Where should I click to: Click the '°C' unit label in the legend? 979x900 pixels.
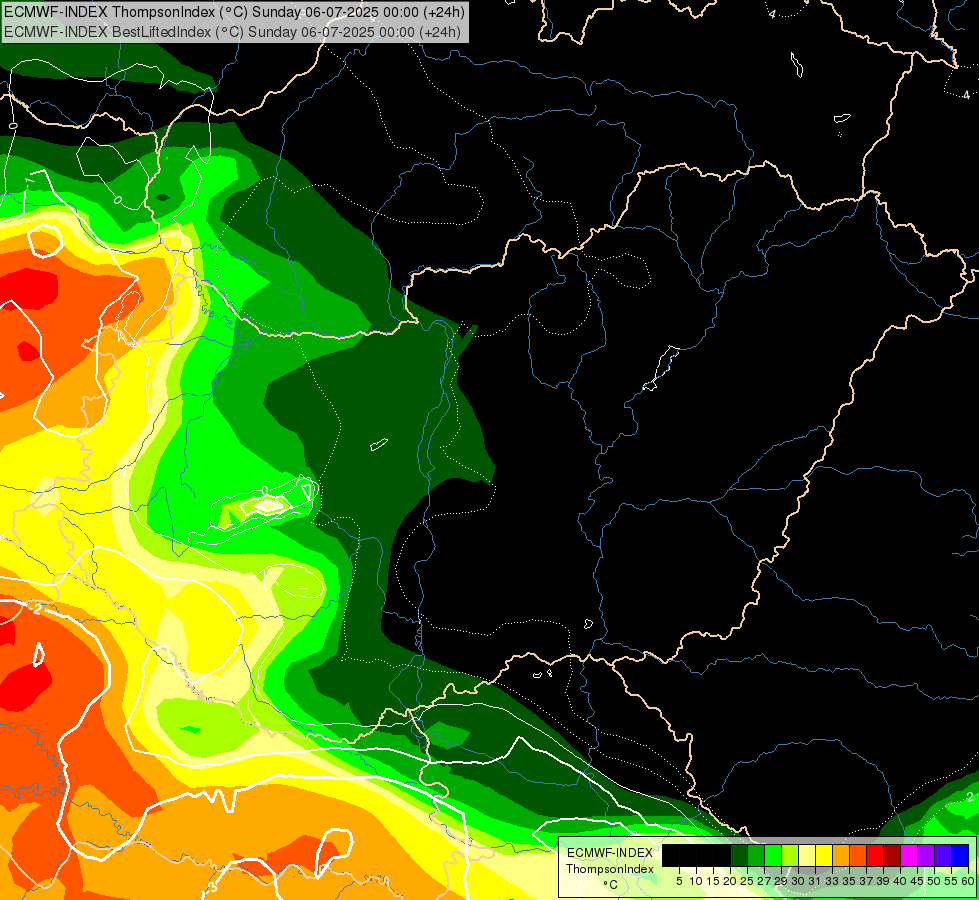(611, 885)
